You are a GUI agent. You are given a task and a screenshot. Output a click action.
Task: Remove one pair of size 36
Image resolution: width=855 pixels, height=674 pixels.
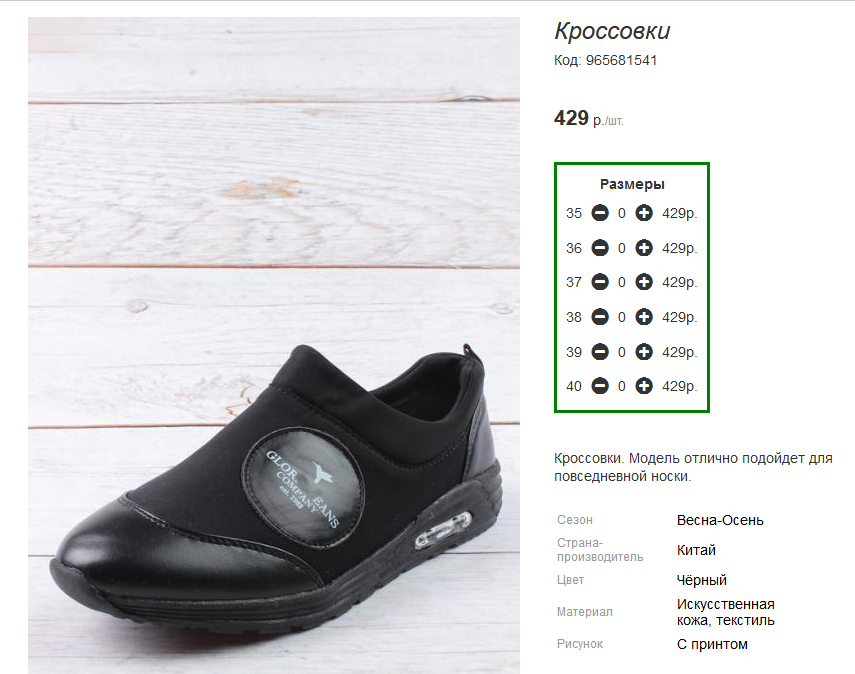(x=600, y=248)
